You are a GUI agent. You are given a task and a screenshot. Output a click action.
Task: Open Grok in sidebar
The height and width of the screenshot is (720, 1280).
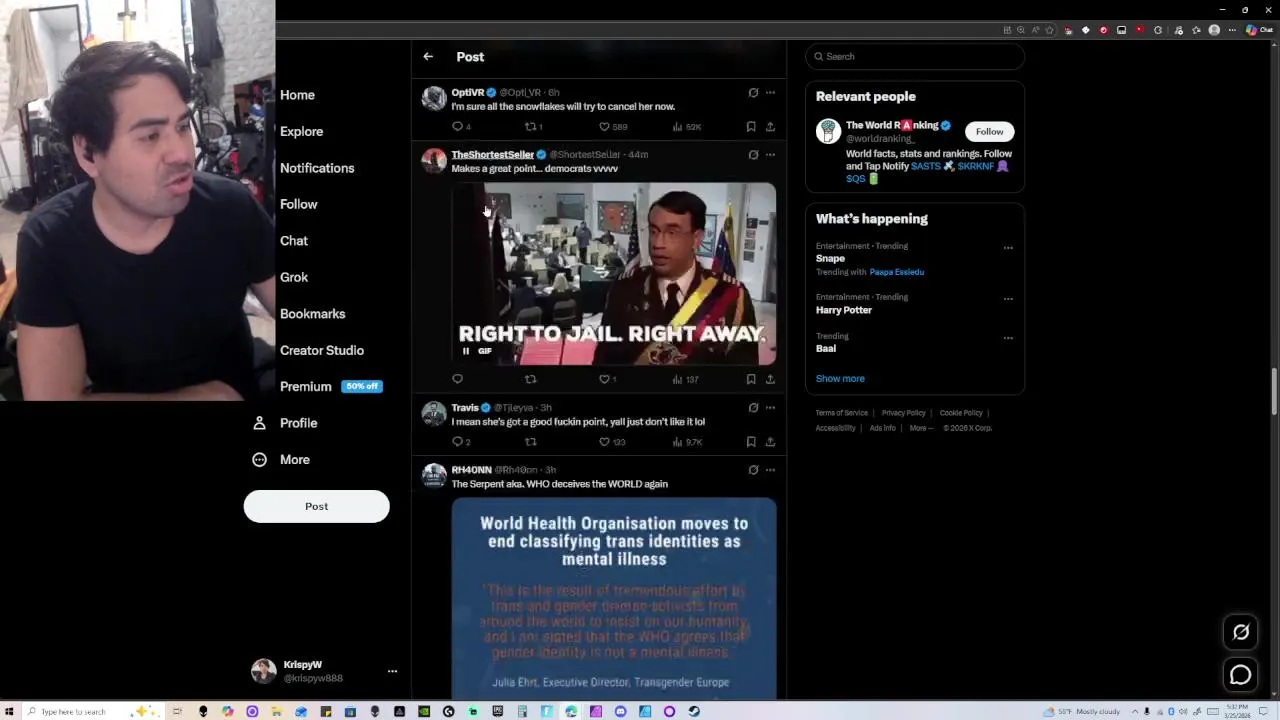[294, 277]
